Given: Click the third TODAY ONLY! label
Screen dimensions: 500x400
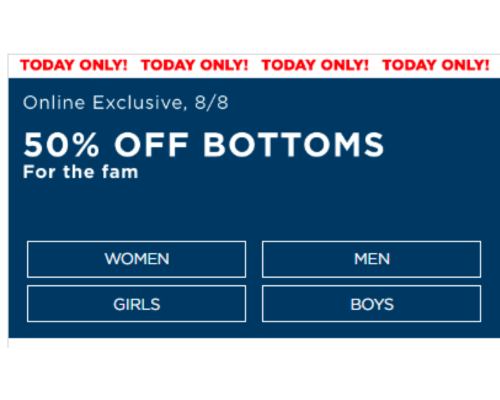Looking at the screenshot, I should click(315, 65).
